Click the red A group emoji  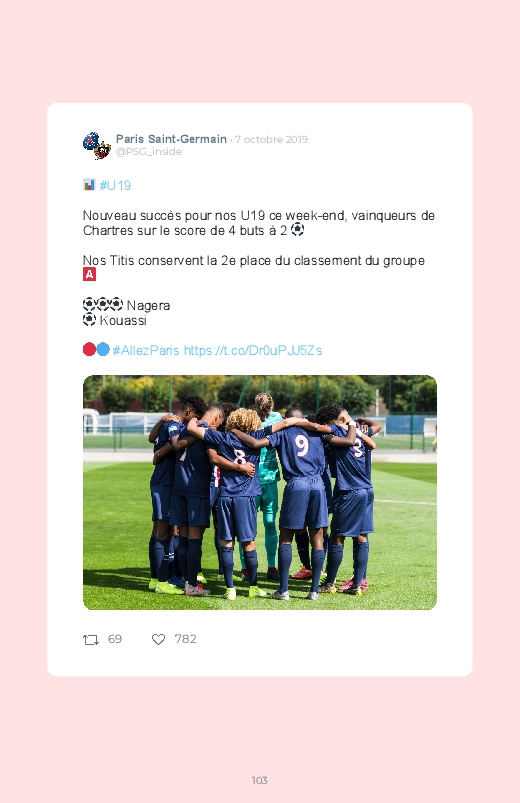point(89,274)
